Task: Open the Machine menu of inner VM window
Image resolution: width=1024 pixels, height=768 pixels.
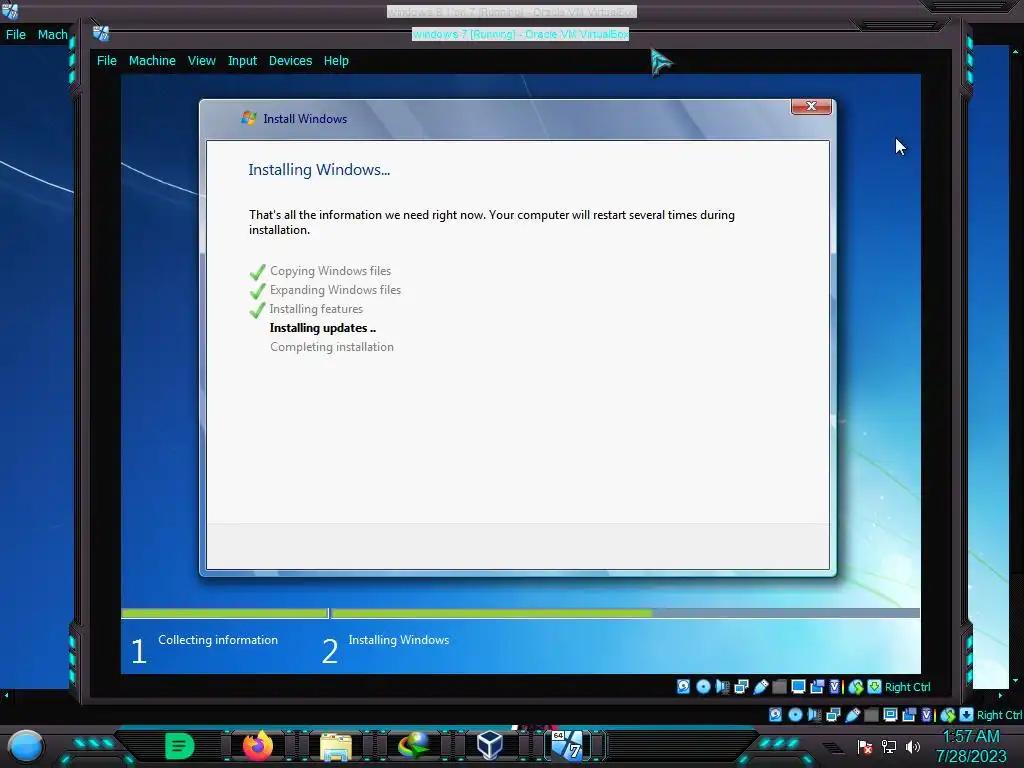Action: pos(152,61)
